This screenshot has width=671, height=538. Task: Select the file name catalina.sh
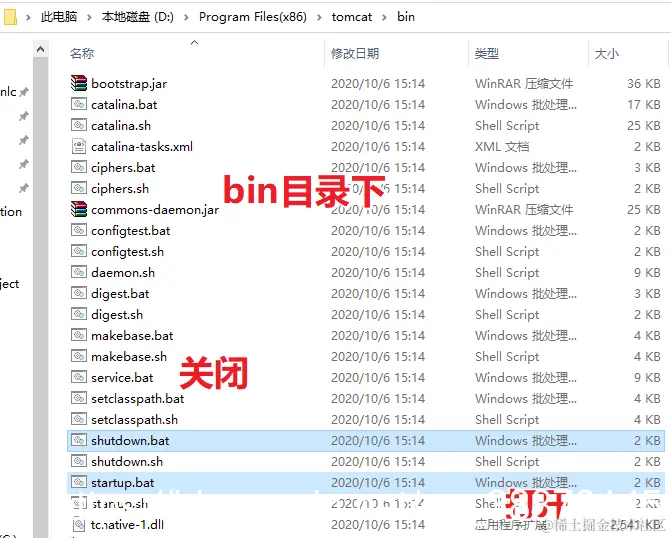pyautogui.click(x=121, y=125)
